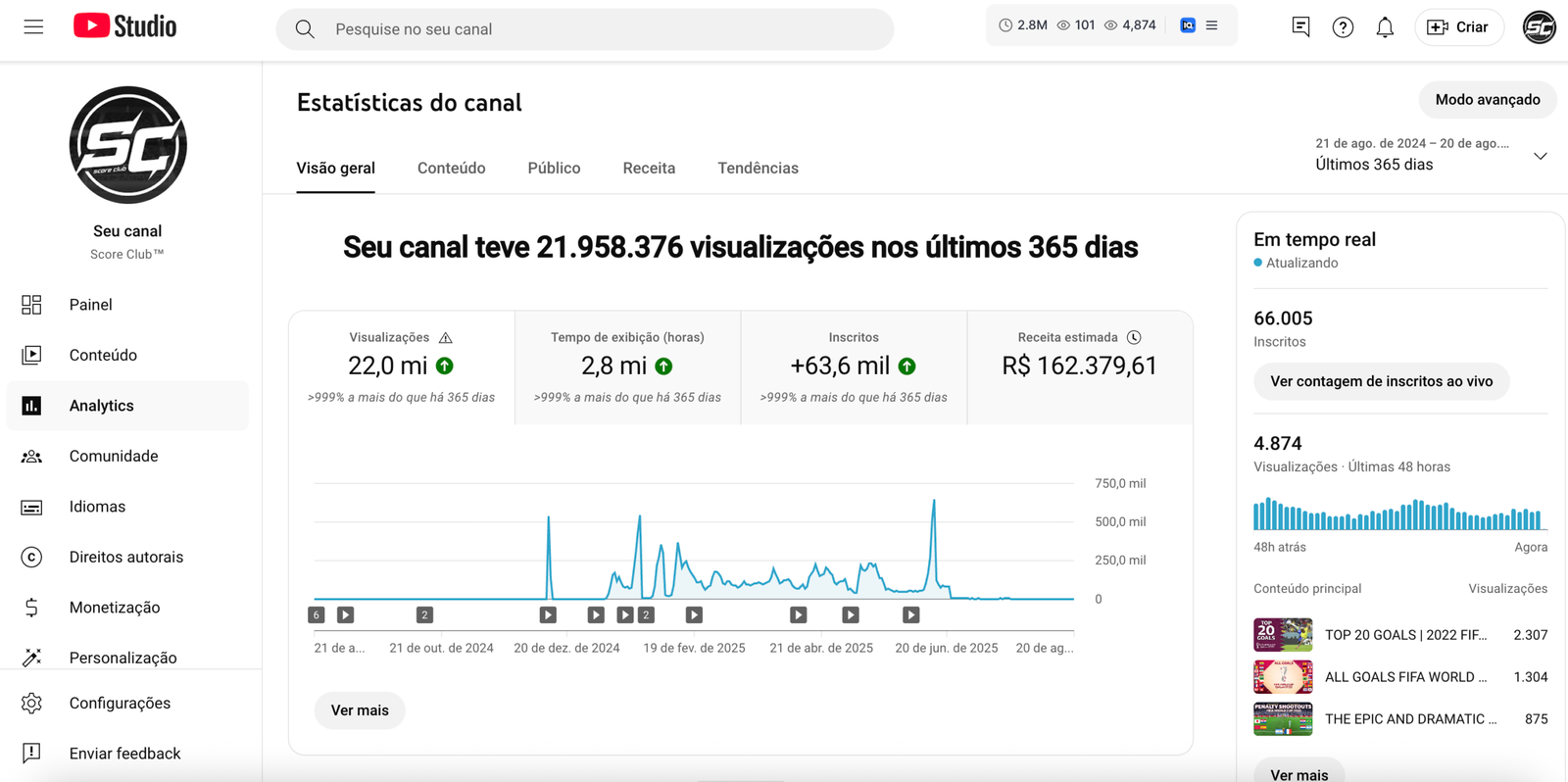Click the search magnifier icon
Image resolution: width=1568 pixels, height=782 pixels.
(305, 29)
